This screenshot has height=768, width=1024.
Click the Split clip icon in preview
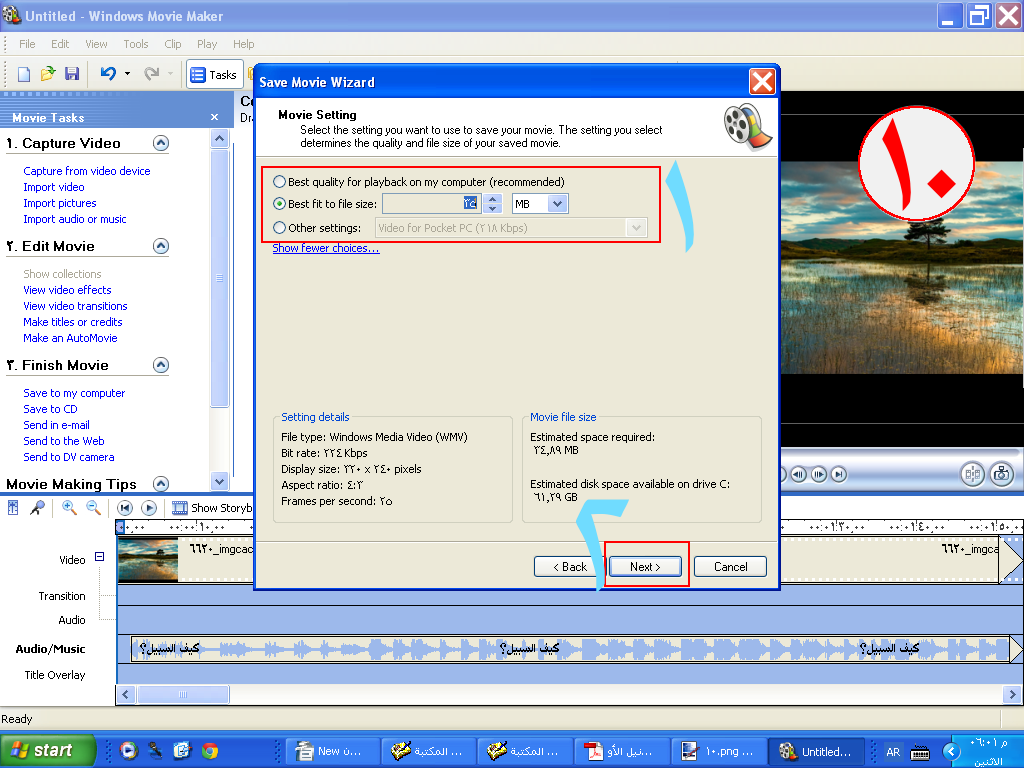(x=972, y=474)
